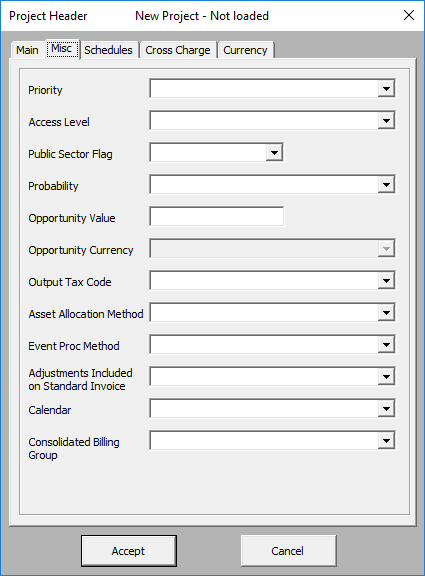The image size is (425, 576).
Task: Expand the Consolidated Billing Group dropdown
Action: (386, 440)
